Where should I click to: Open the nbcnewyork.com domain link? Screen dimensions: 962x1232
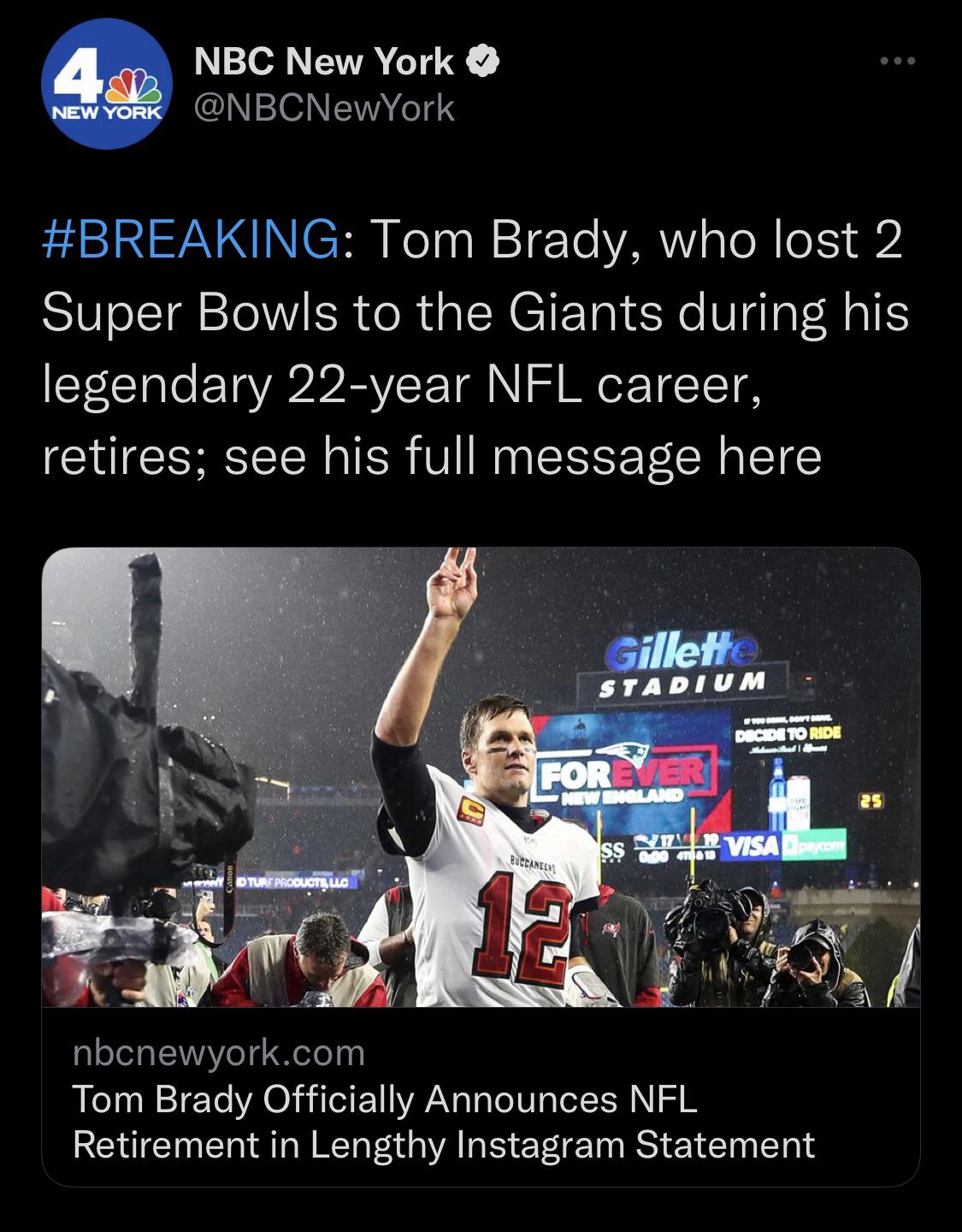[219, 1052]
